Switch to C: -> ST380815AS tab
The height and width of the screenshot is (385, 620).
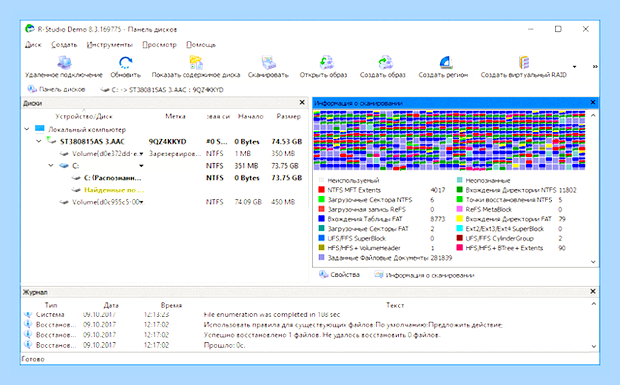click(x=162, y=90)
